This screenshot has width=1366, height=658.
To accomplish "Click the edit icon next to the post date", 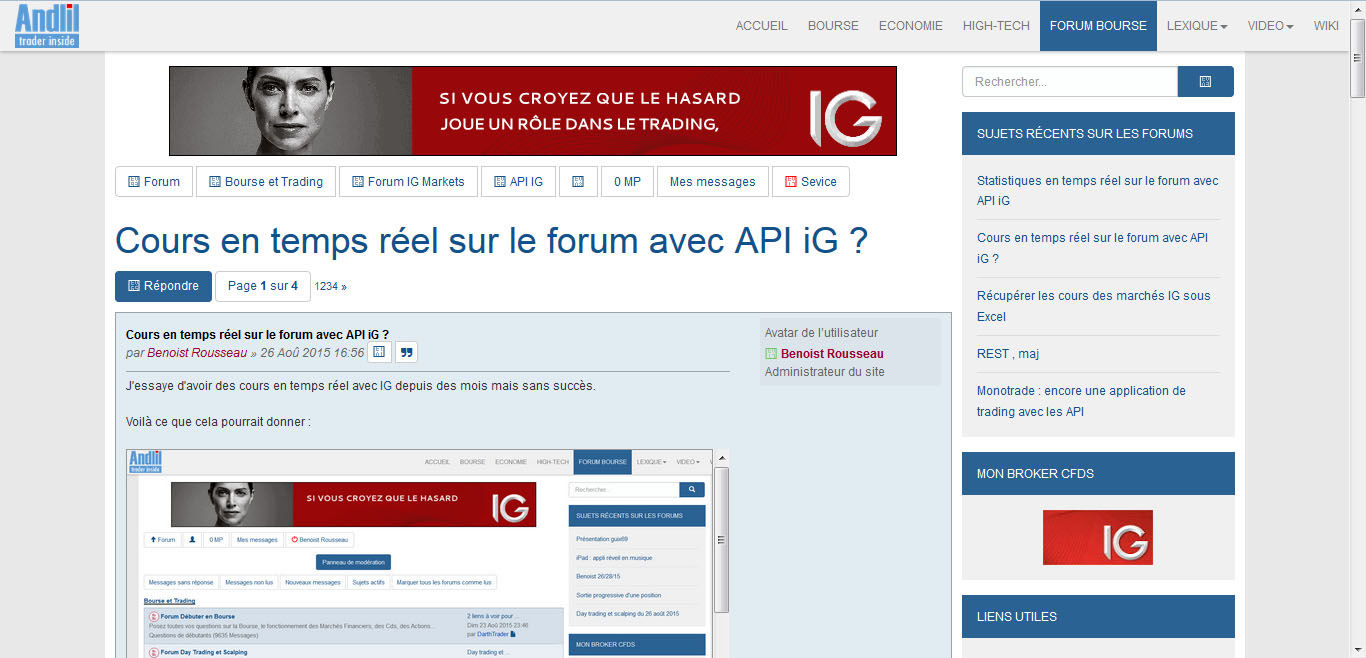I will click(x=379, y=352).
